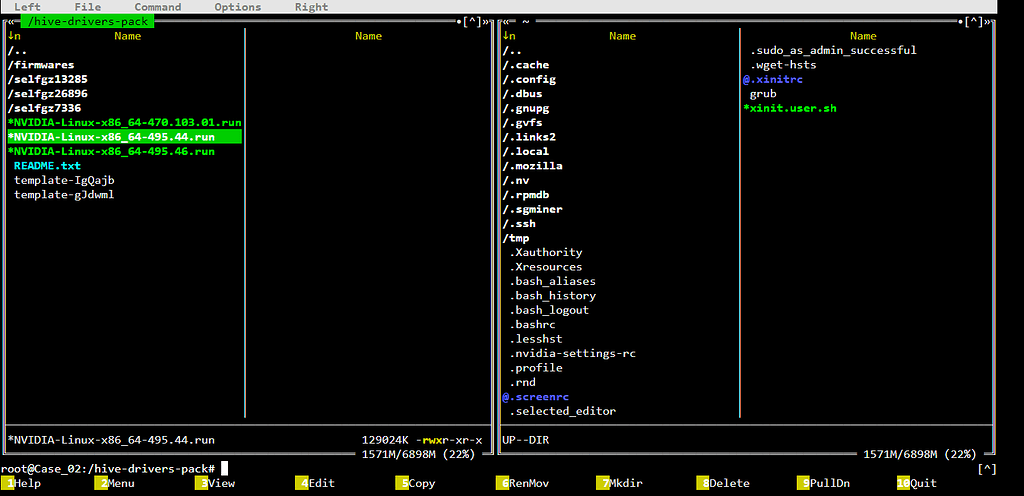Click the F8 Delete button
1024x496 pixels.
(728, 483)
